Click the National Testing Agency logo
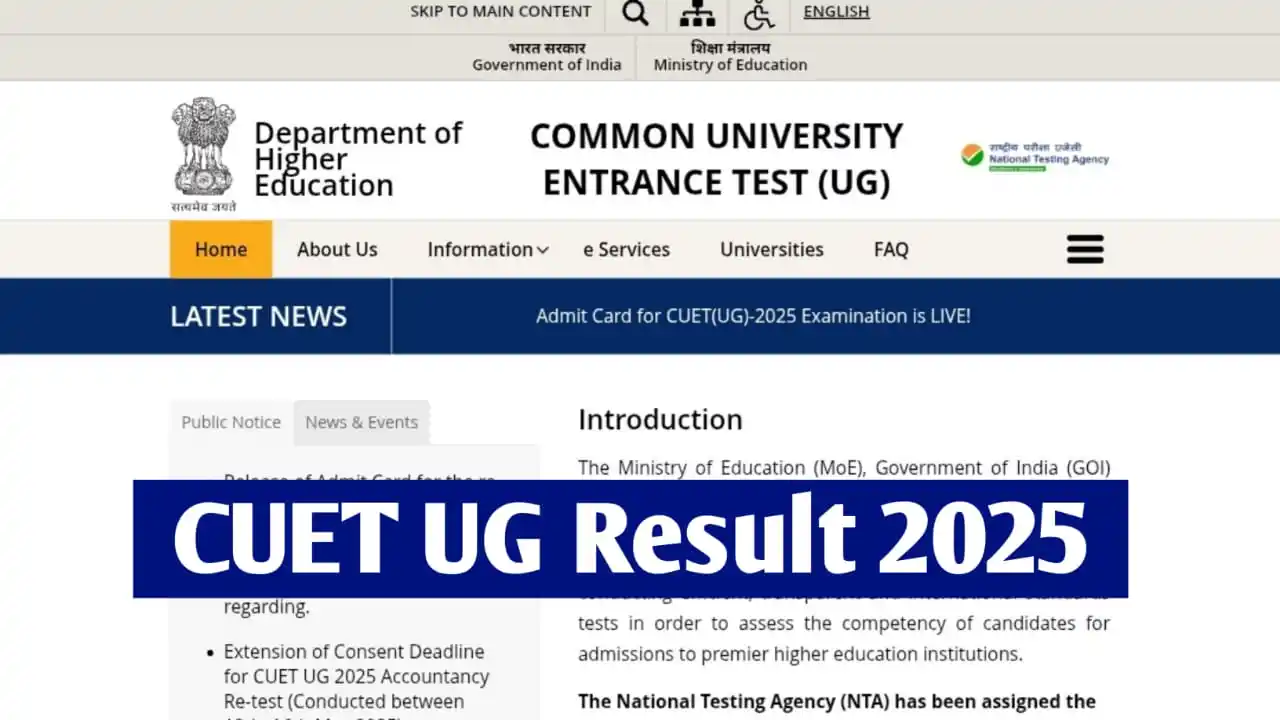 (x=1035, y=156)
